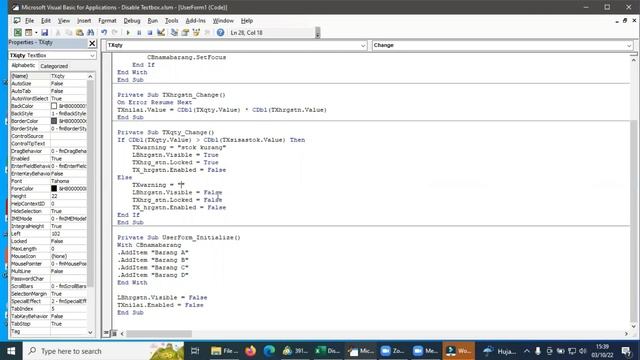Open the Tools menu
The image size is (640, 360).
pyautogui.click(x=171, y=20)
